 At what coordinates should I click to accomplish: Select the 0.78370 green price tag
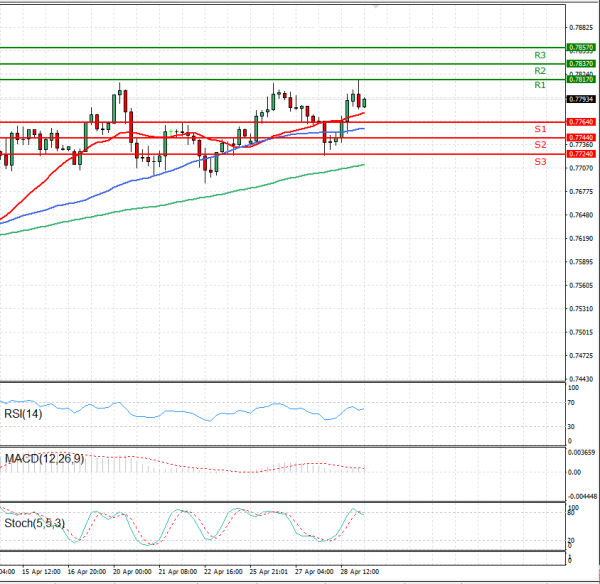581,63
